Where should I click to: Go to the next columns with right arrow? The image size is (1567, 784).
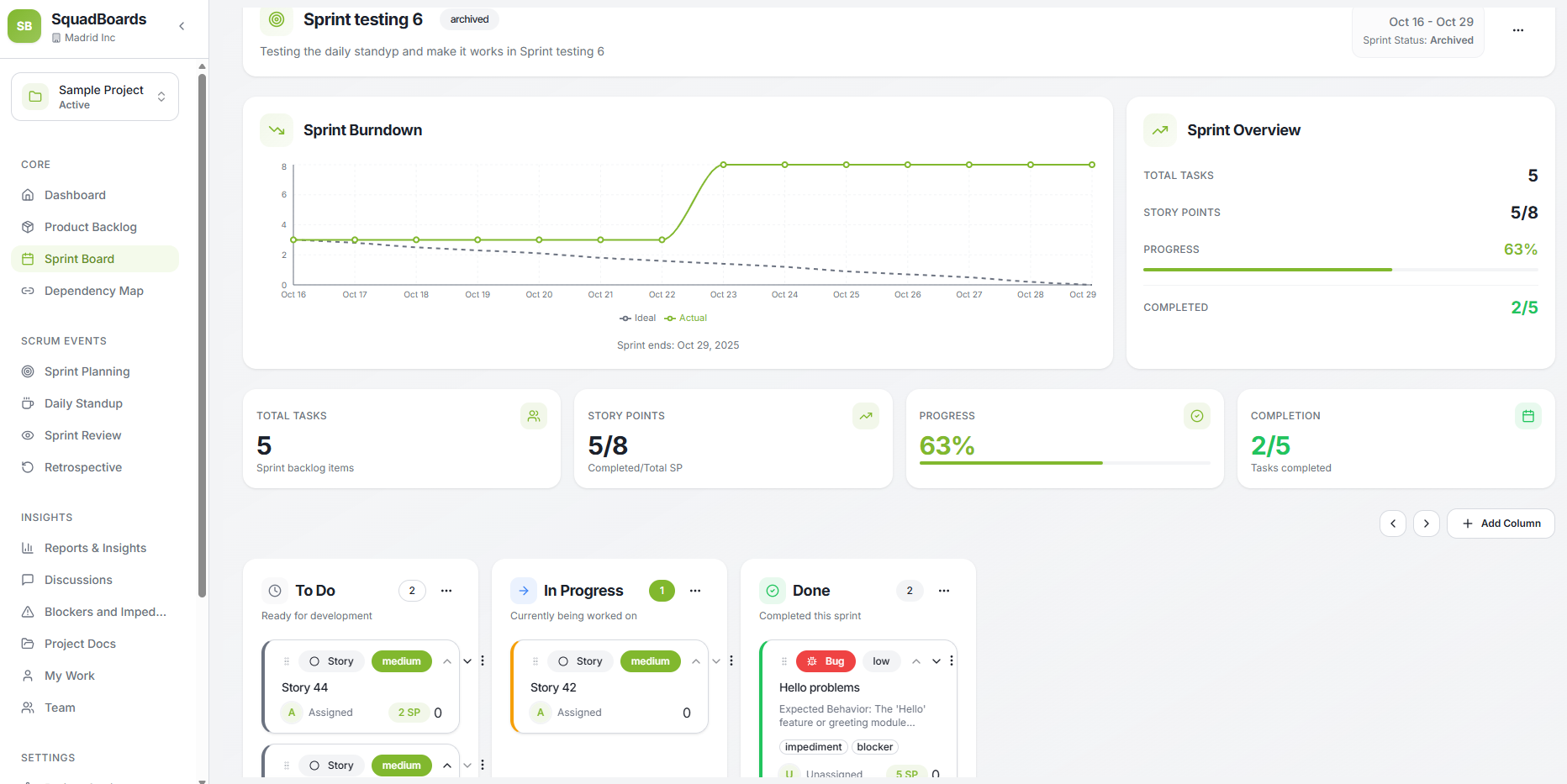[x=1427, y=524]
